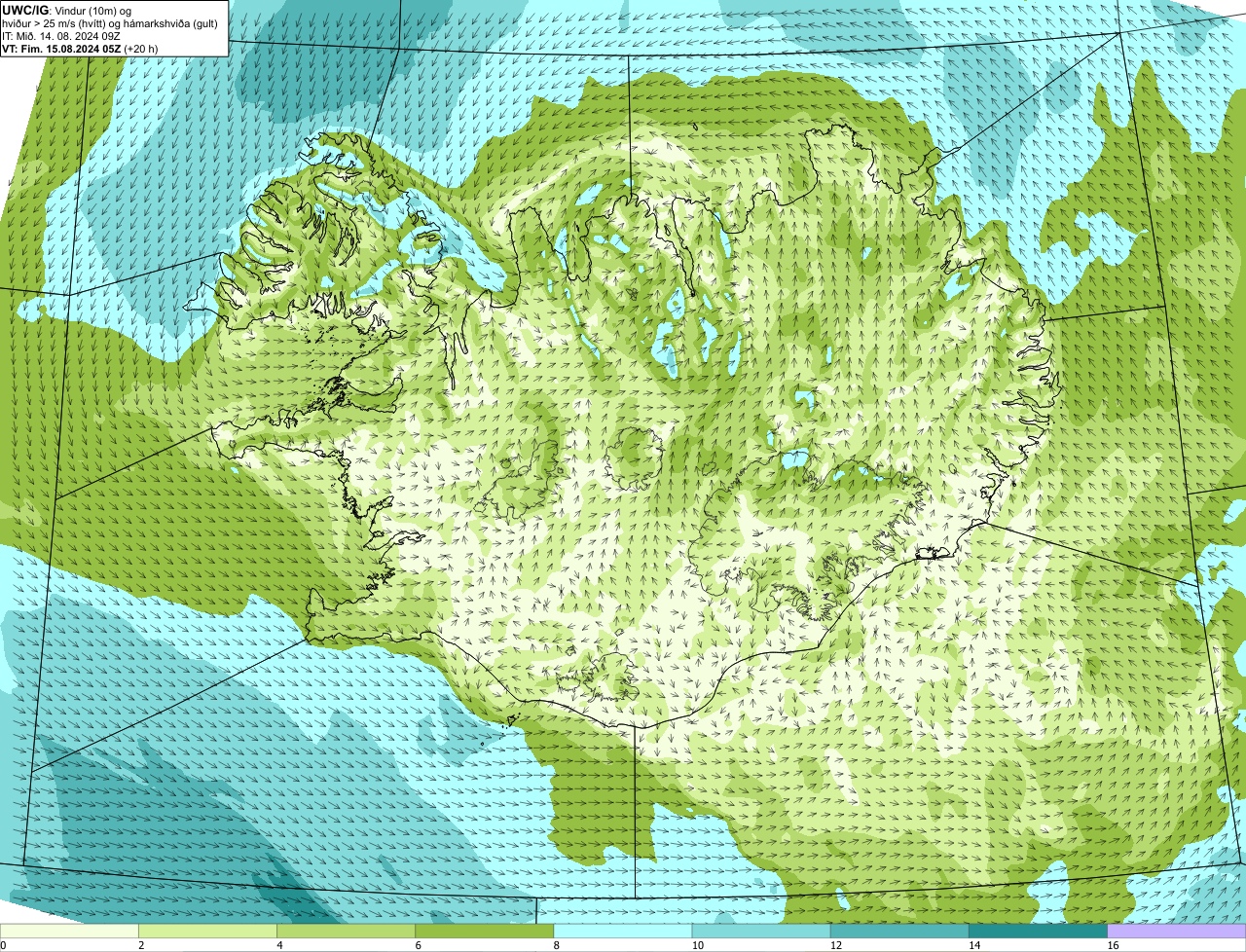Click the 4–6 m/s green legend swatch
1246x952 pixels.
346,931
